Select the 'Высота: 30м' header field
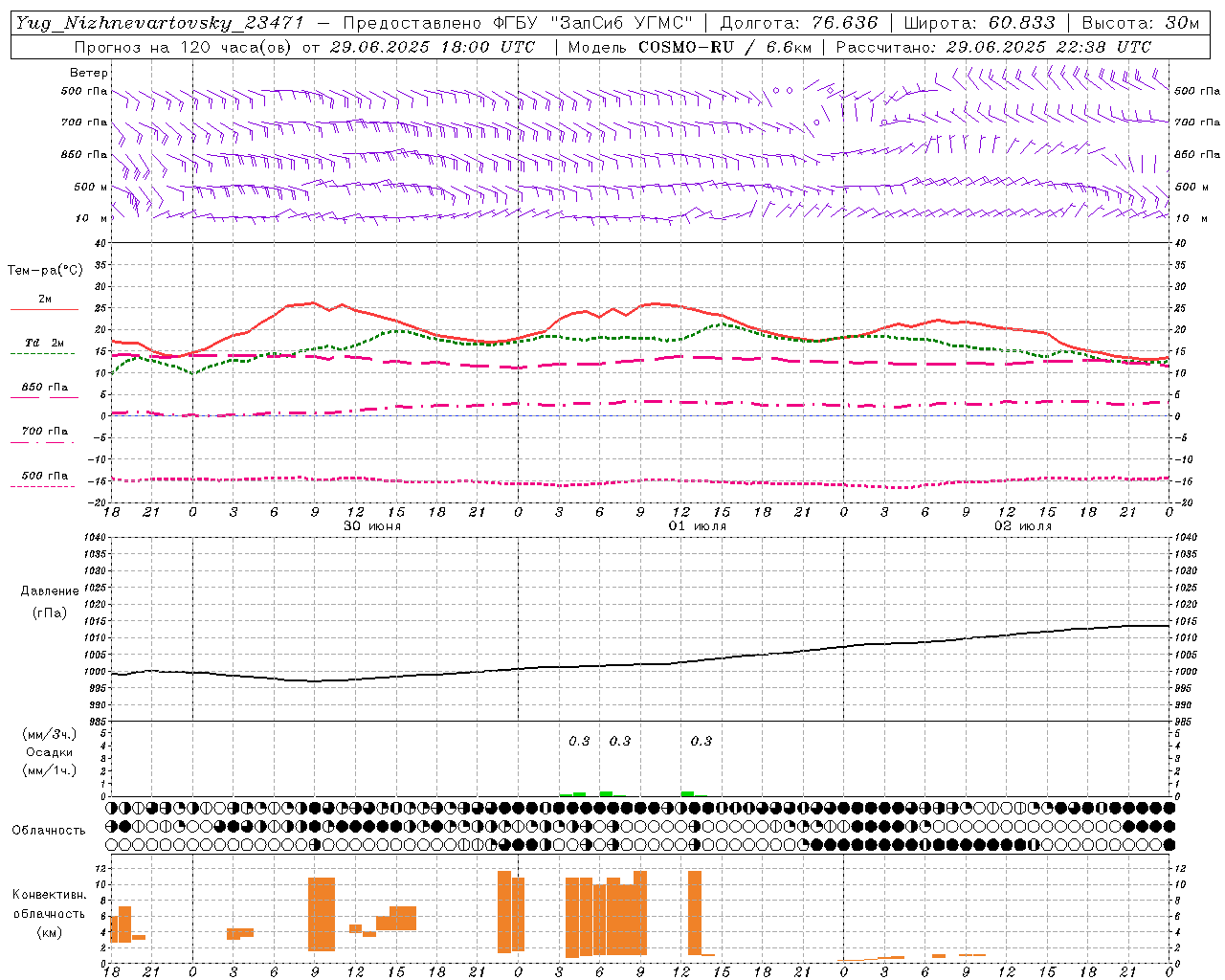This screenshot has width=1225, height=980. click(x=1141, y=23)
